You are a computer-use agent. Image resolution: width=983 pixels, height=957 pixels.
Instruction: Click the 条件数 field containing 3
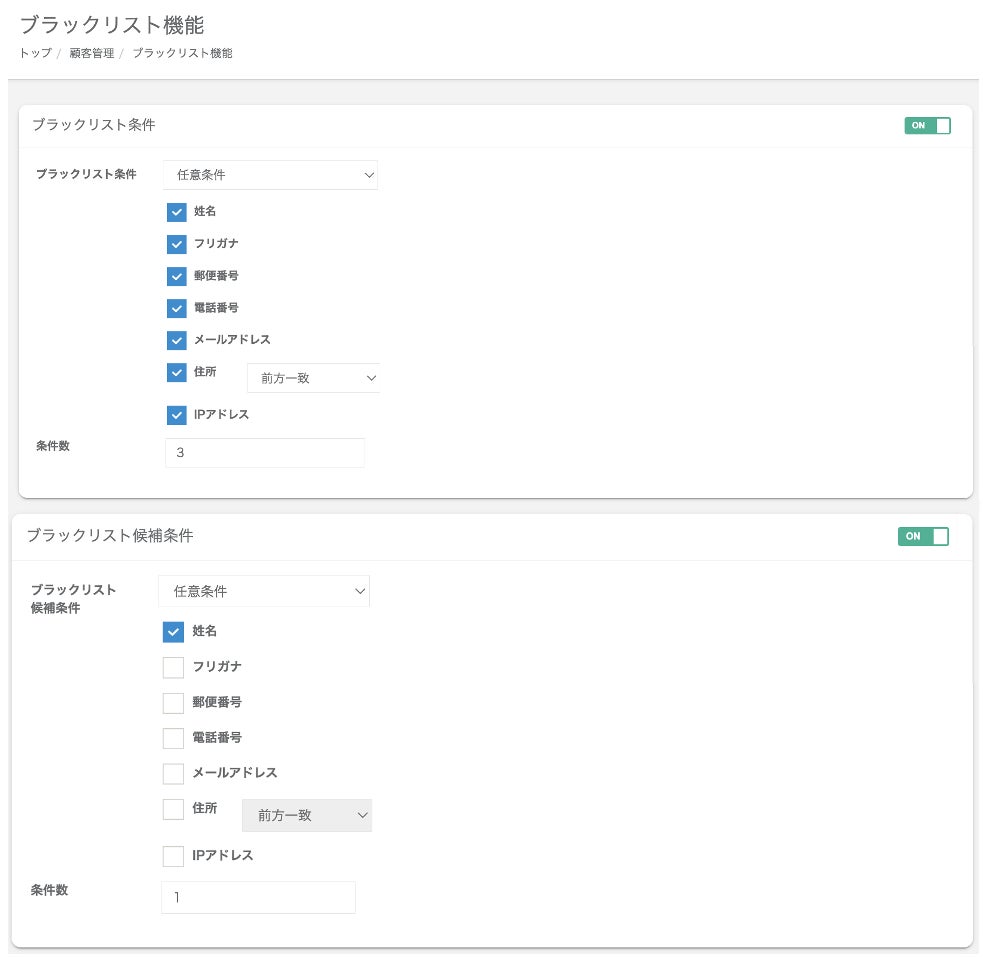tap(265, 453)
